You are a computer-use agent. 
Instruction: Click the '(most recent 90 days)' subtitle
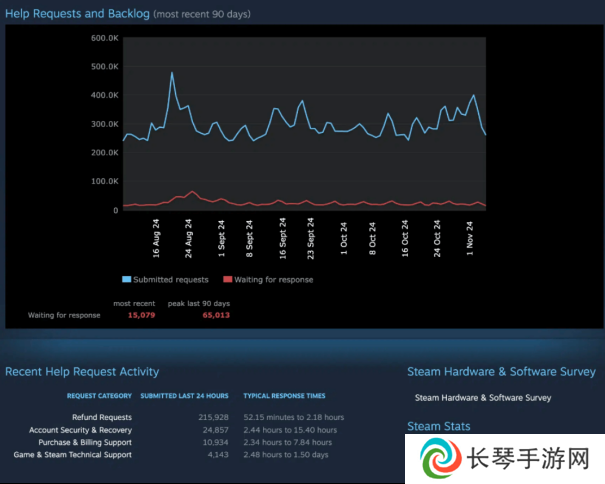pos(202,14)
